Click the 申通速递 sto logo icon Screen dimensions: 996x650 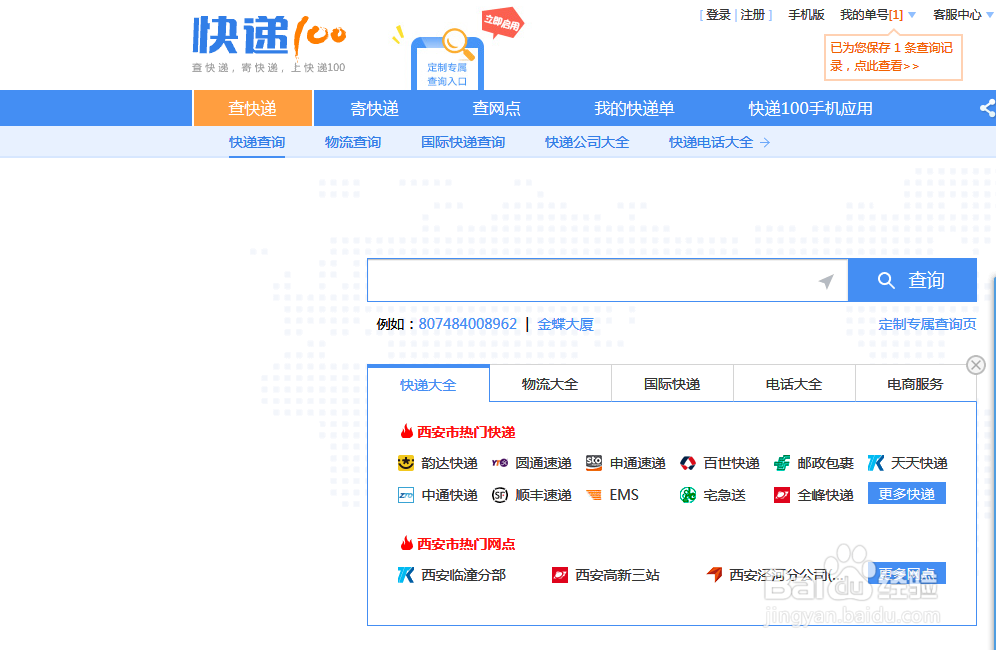point(594,463)
